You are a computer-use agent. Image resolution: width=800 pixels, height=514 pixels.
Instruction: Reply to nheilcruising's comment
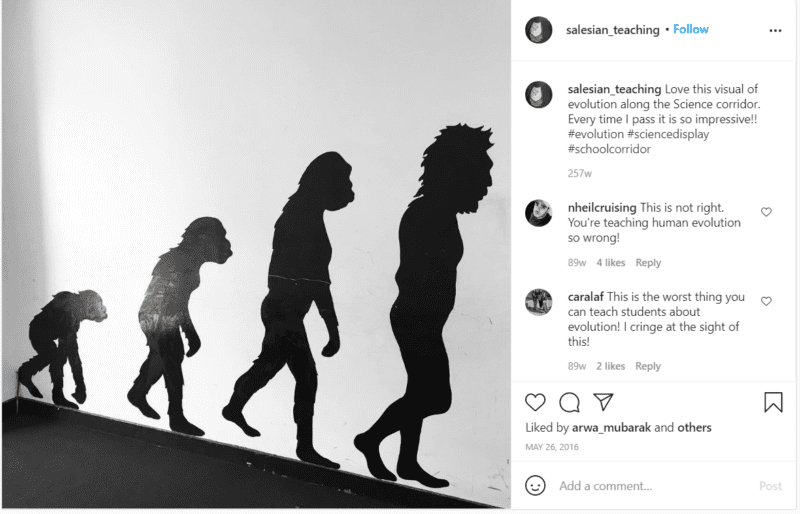click(648, 262)
